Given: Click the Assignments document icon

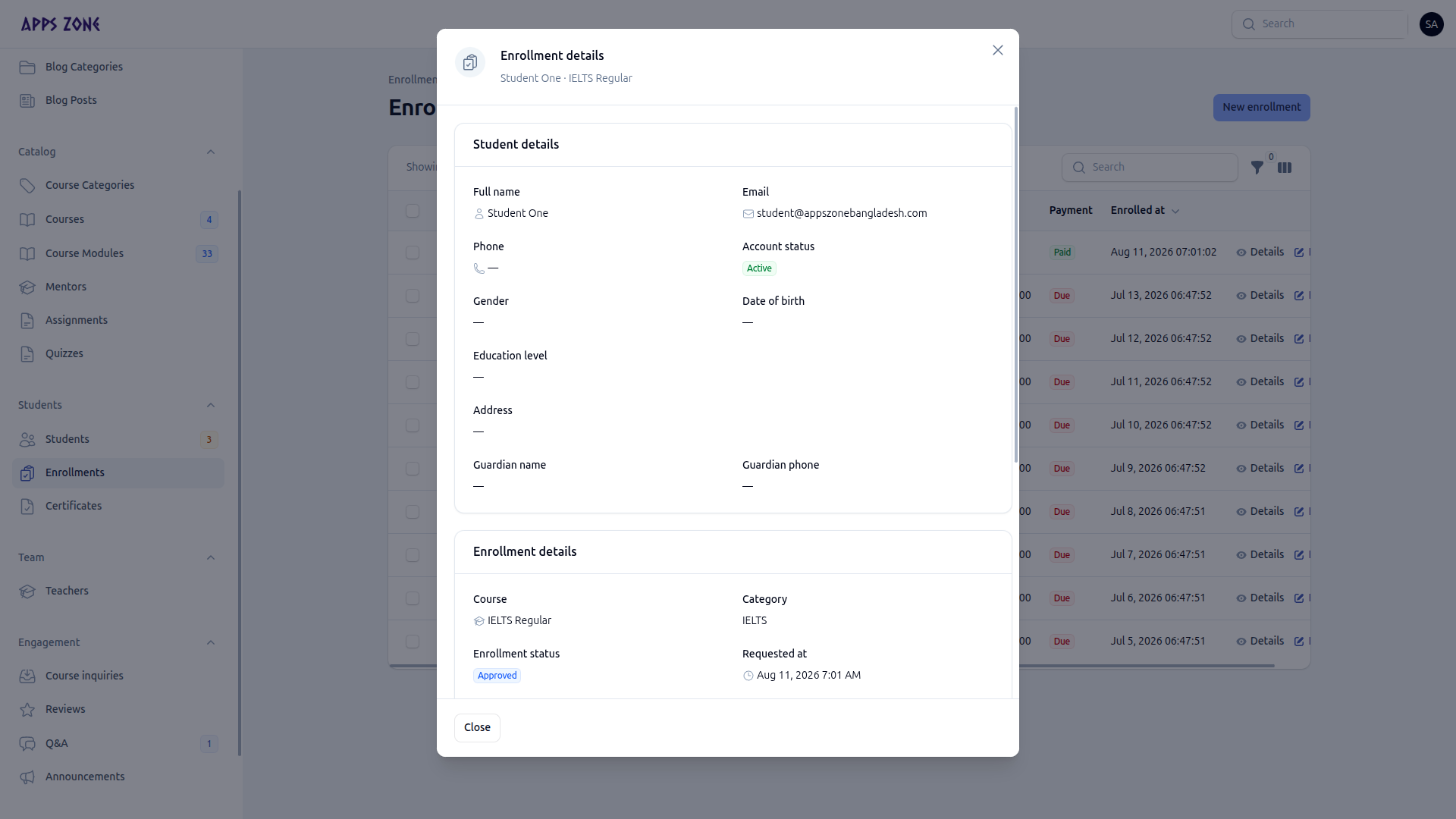Looking at the screenshot, I should pyautogui.click(x=27, y=320).
